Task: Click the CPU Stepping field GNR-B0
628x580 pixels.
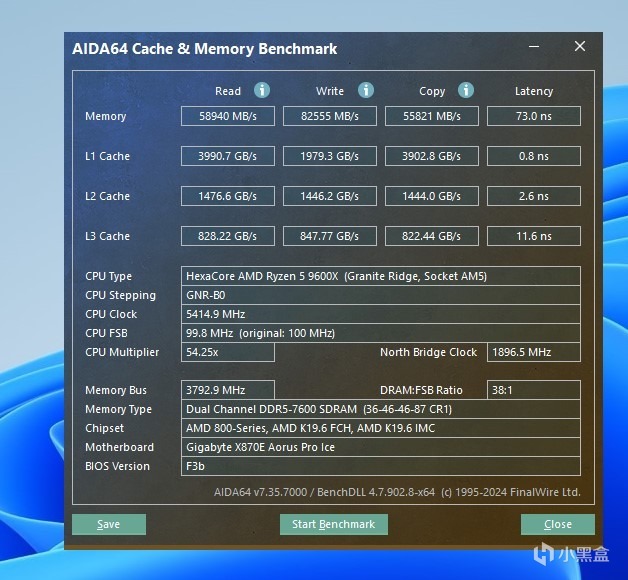Action: pyautogui.click(x=381, y=295)
